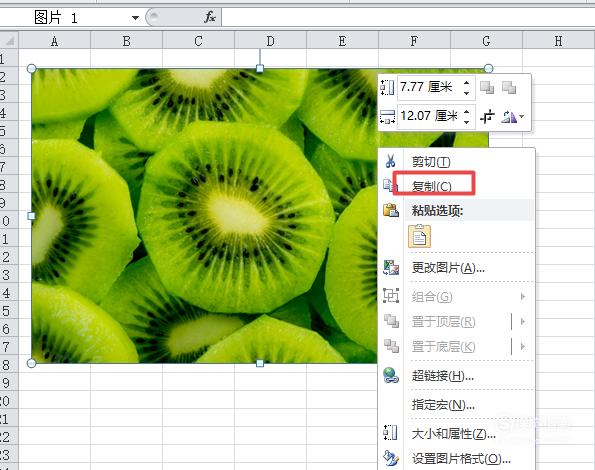Select column B header
This screenshot has height=470, width=595.
126,40
